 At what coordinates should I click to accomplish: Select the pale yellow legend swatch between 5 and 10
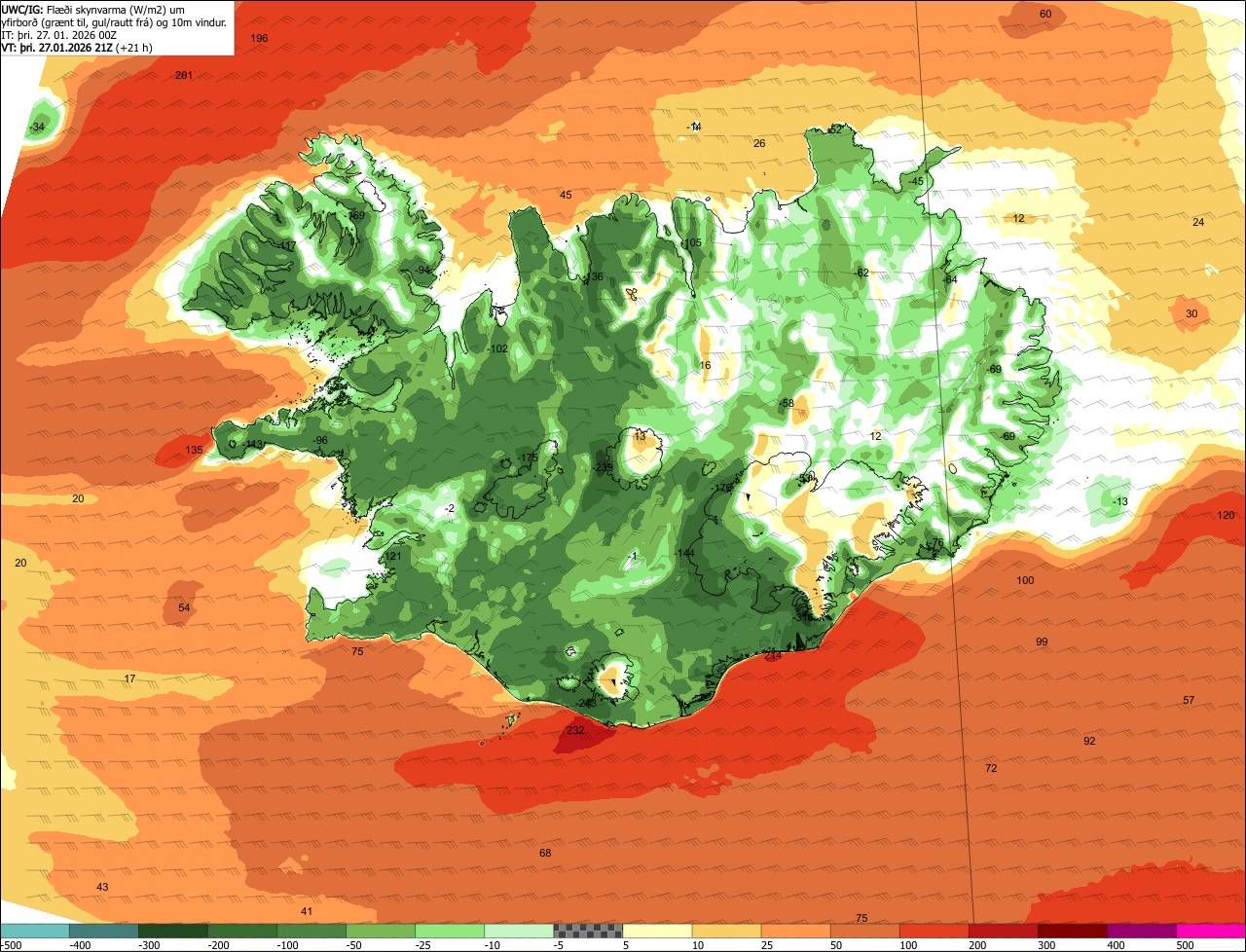[657, 931]
